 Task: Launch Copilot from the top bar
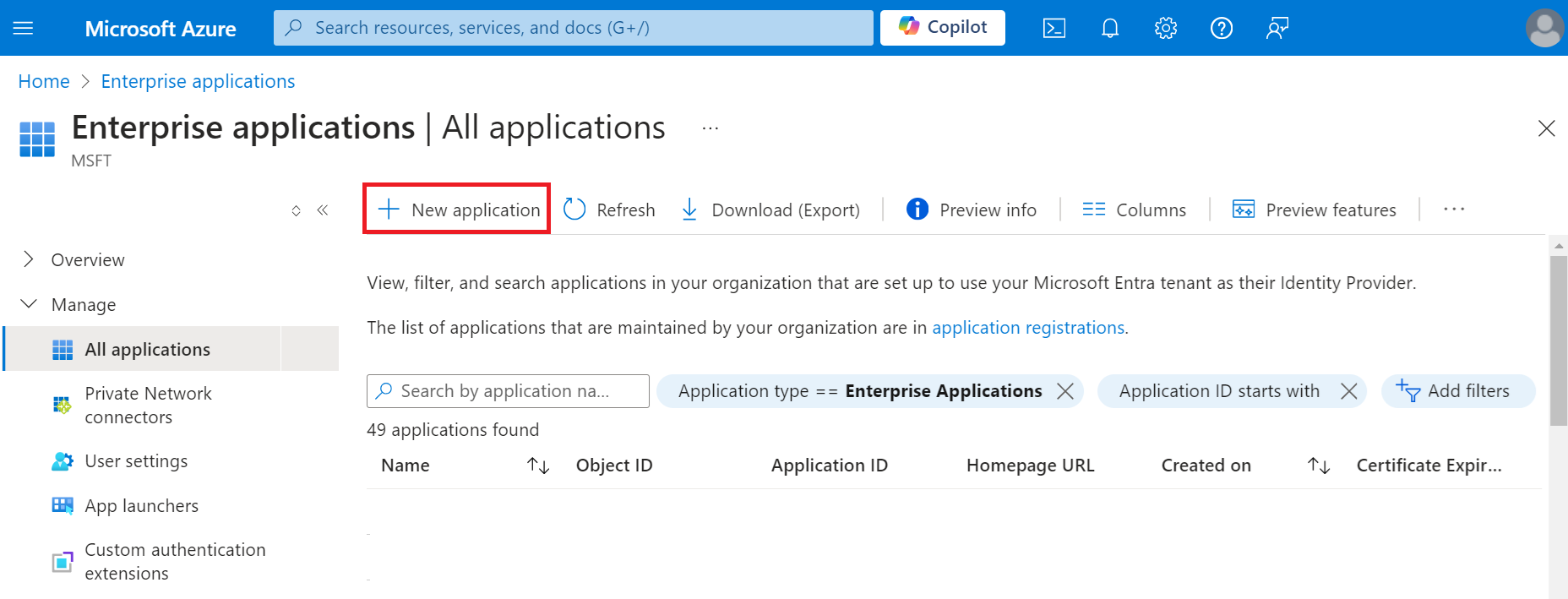(942, 28)
